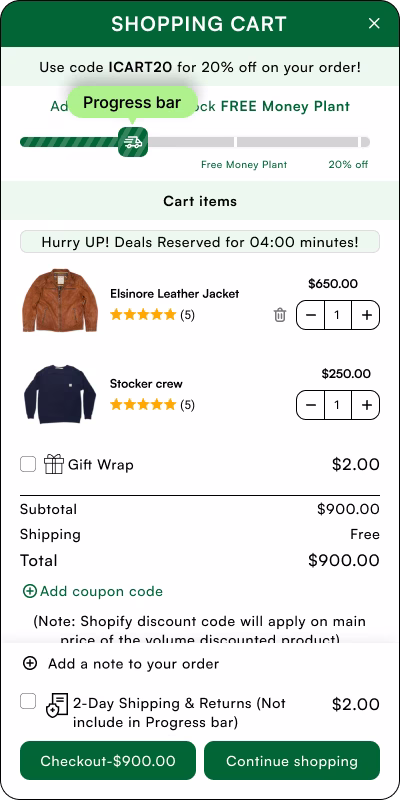The height and width of the screenshot is (800, 400).
Task: Increase Elsinore Leather Jacket quantity
Action: (366, 315)
